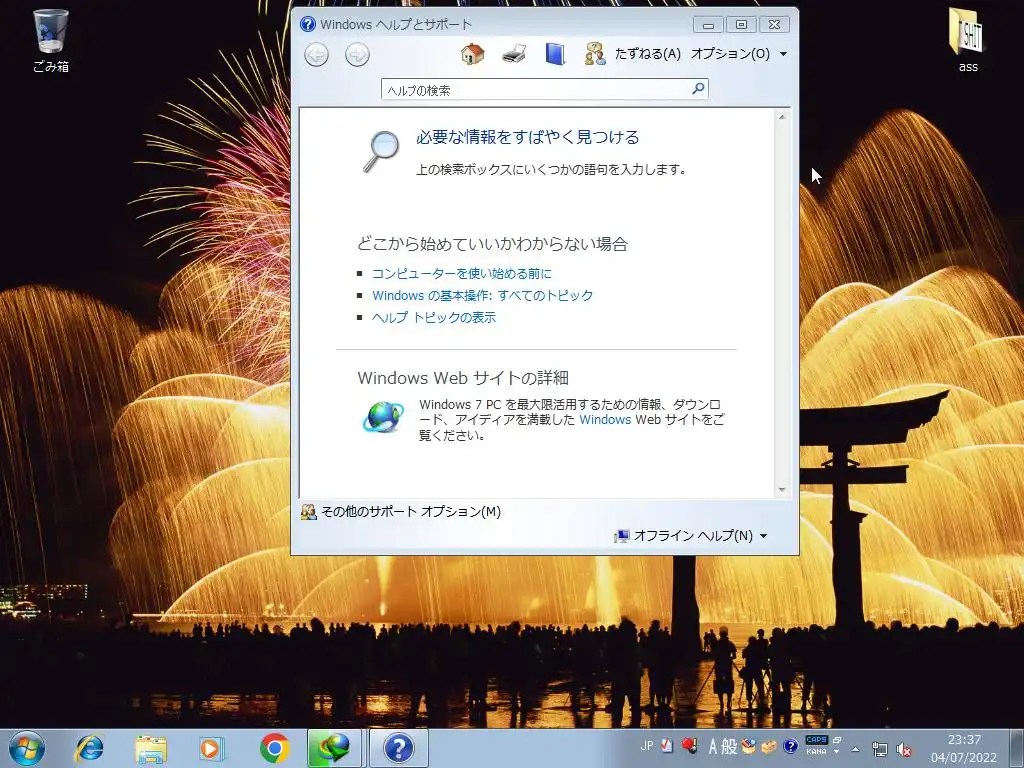Click the Windows ヘルプとサポート title bar icon
This screenshot has width=1024, height=768.
(x=308, y=24)
